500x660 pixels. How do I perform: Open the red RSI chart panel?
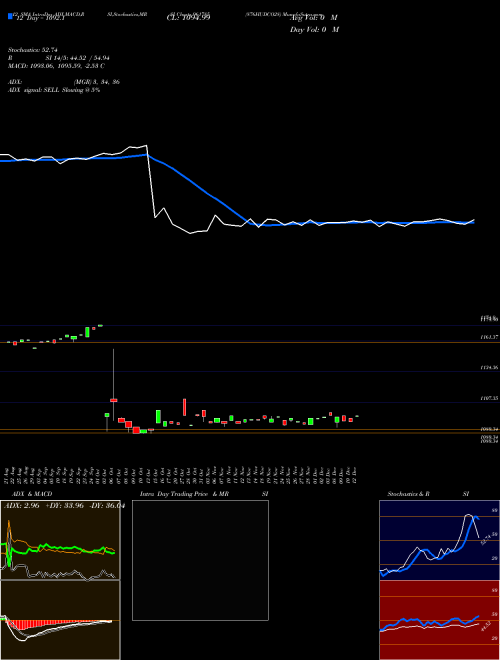click(x=439, y=620)
